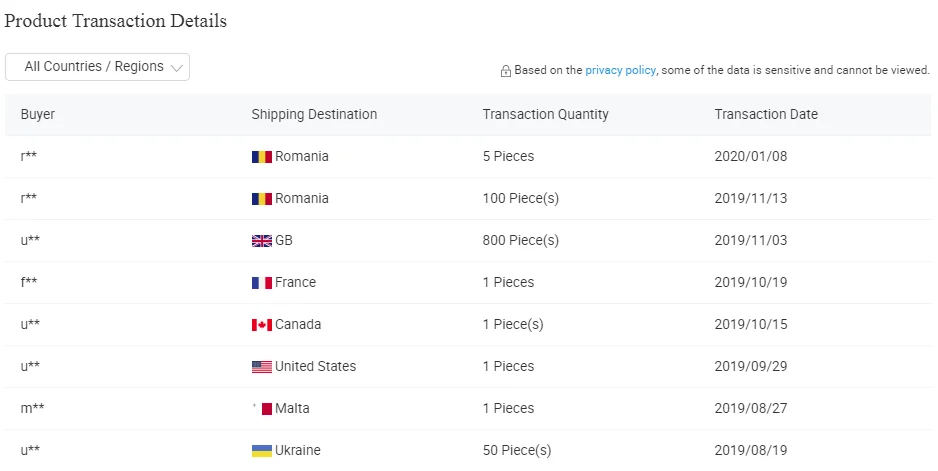This screenshot has height=471, width=938.
Task: Click the GB Union Jack flag icon
Action: click(261, 241)
